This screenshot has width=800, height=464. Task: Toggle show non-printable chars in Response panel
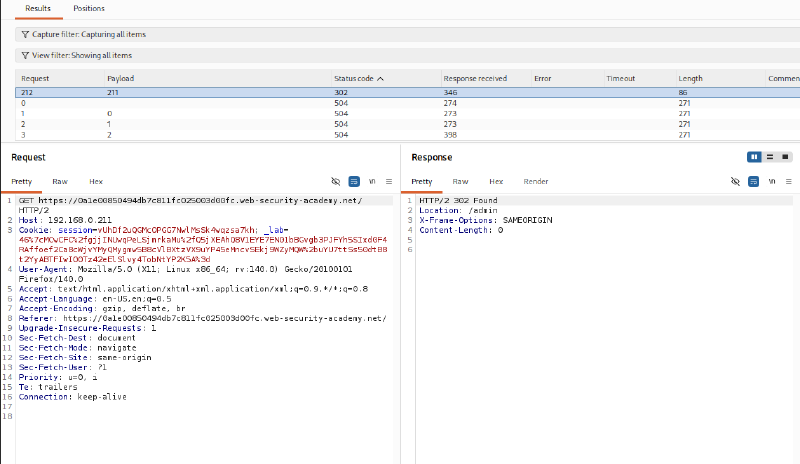point(772,181)
